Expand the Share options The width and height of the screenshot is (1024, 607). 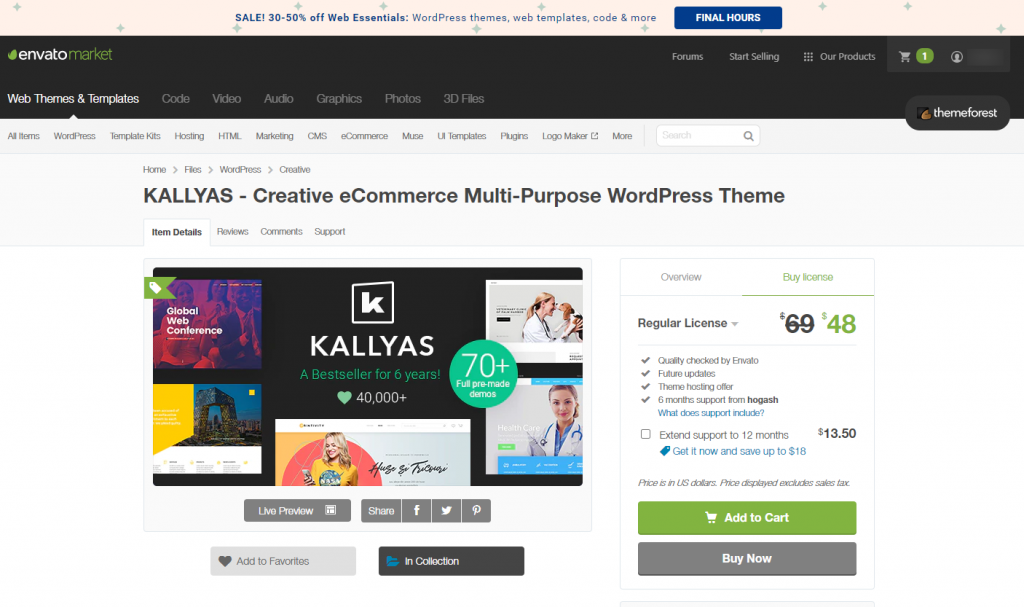(x=380, y=510)
